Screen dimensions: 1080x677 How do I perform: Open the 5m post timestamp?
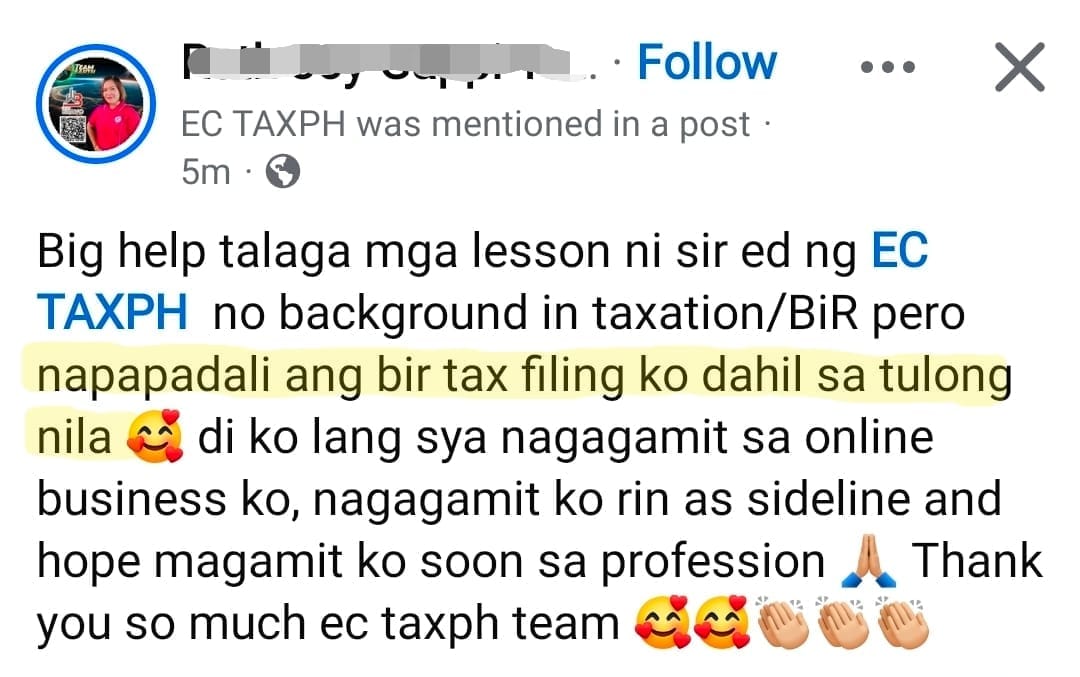click(x=205, y=171)
